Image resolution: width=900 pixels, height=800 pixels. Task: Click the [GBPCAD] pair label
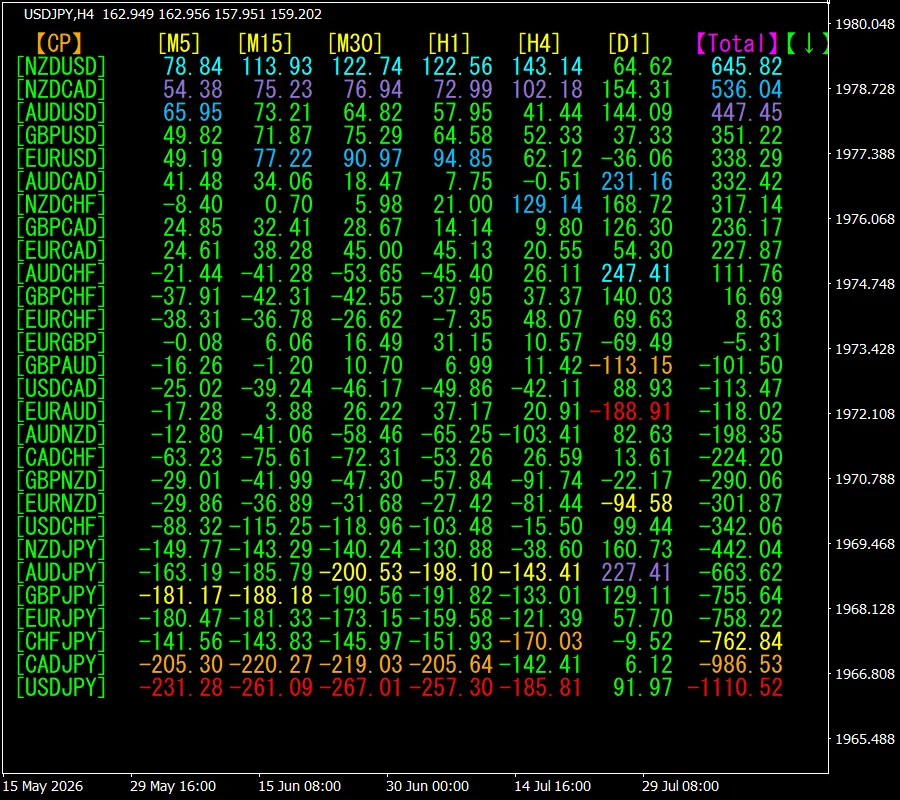[61, 227]
